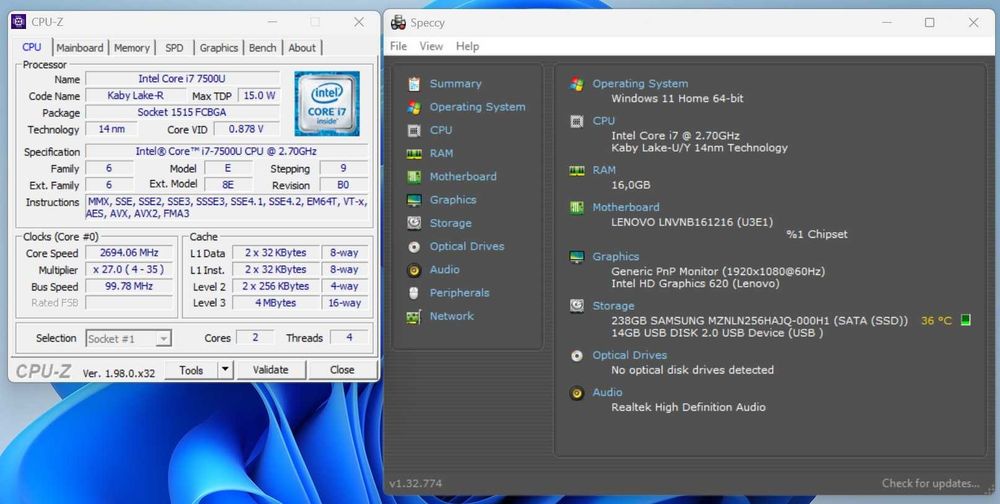Open the View menu in Speccy
Screen dimensions: 1000x504
431,47
